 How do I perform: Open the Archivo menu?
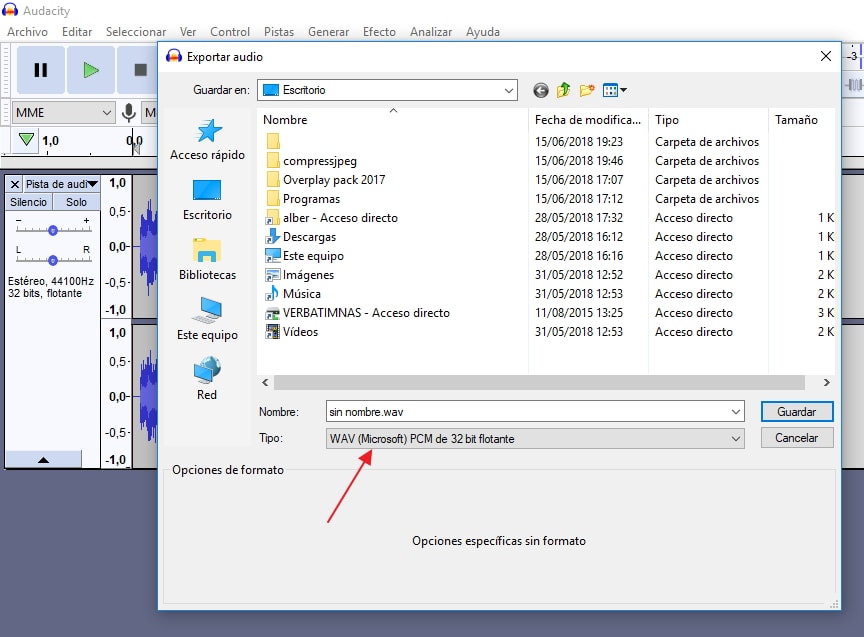(x=28, y=32)
